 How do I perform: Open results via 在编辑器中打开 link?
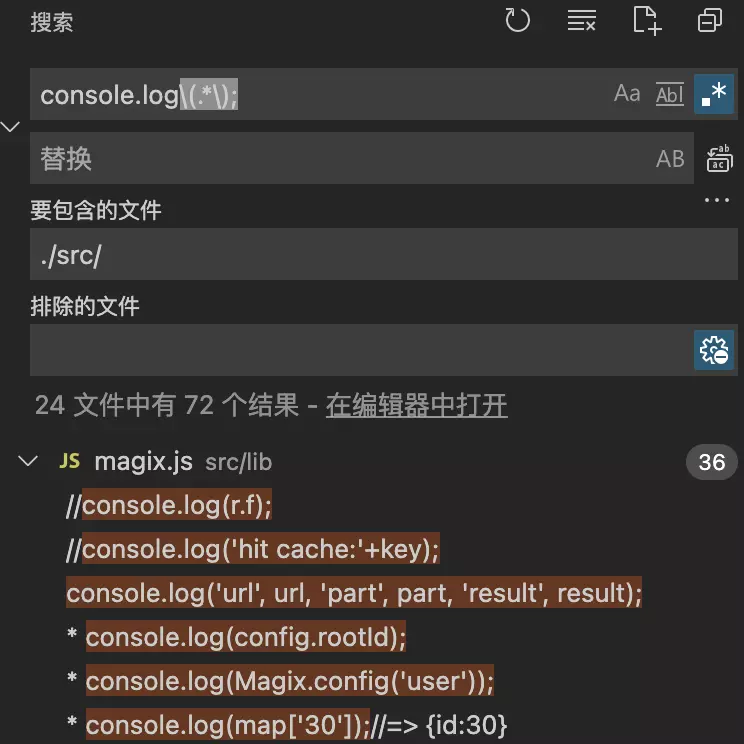[416, 405]
